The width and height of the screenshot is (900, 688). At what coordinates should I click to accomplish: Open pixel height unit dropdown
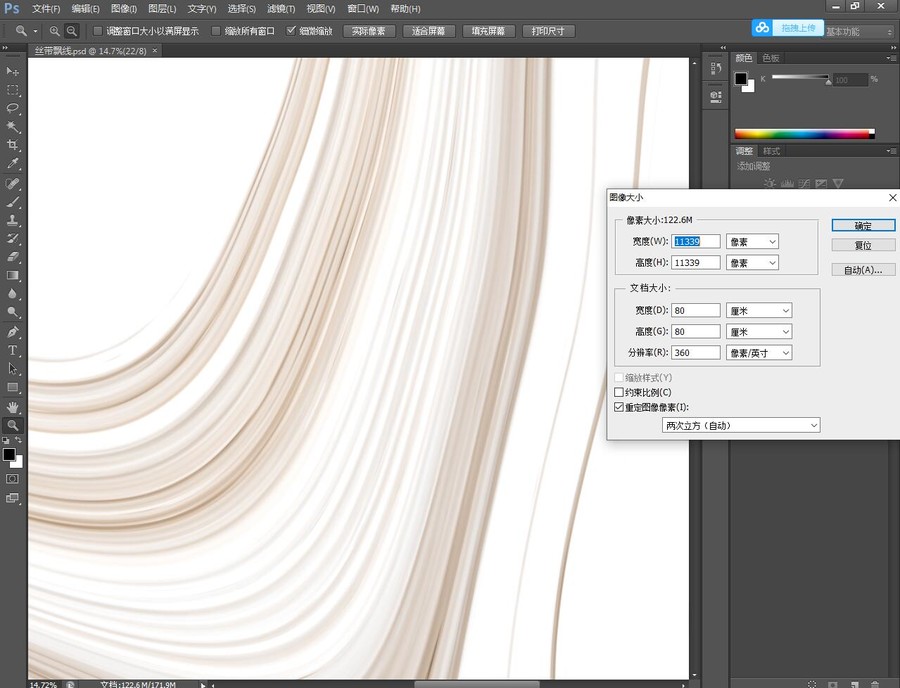752,263
